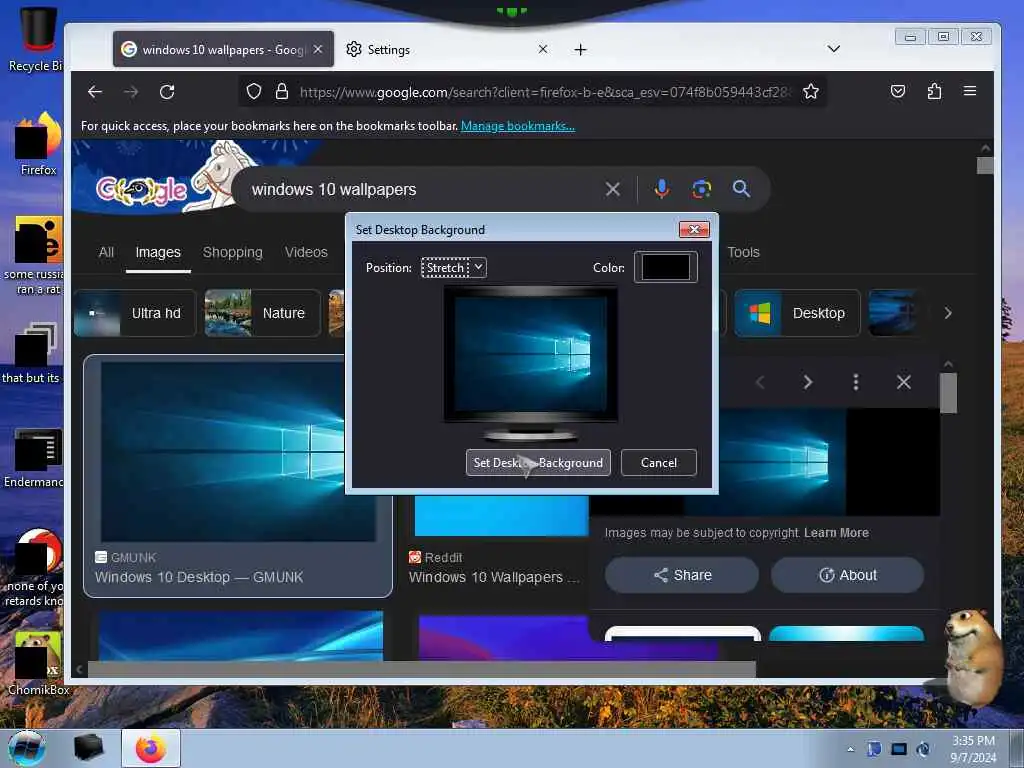Screen dimensions: 1024x768
Task: Click the Share button
Action: (x=682, y=575)
